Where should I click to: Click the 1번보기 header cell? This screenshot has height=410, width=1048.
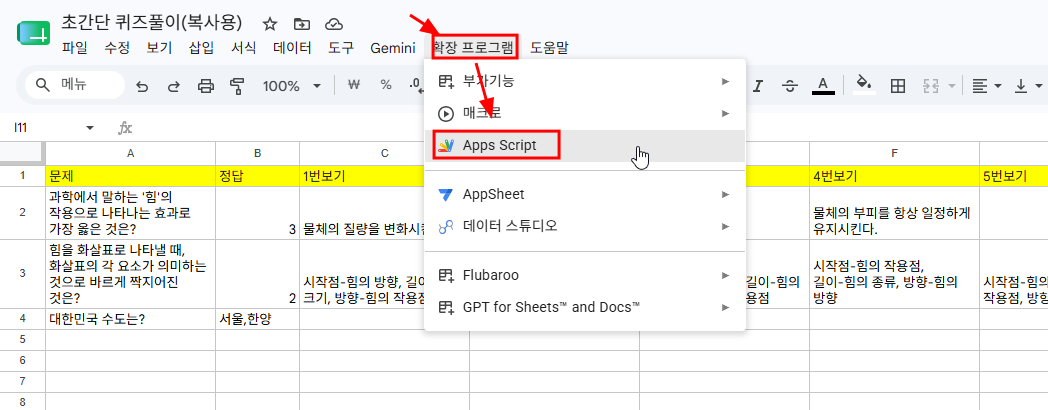pyautogui.click(x=363, y=176)
